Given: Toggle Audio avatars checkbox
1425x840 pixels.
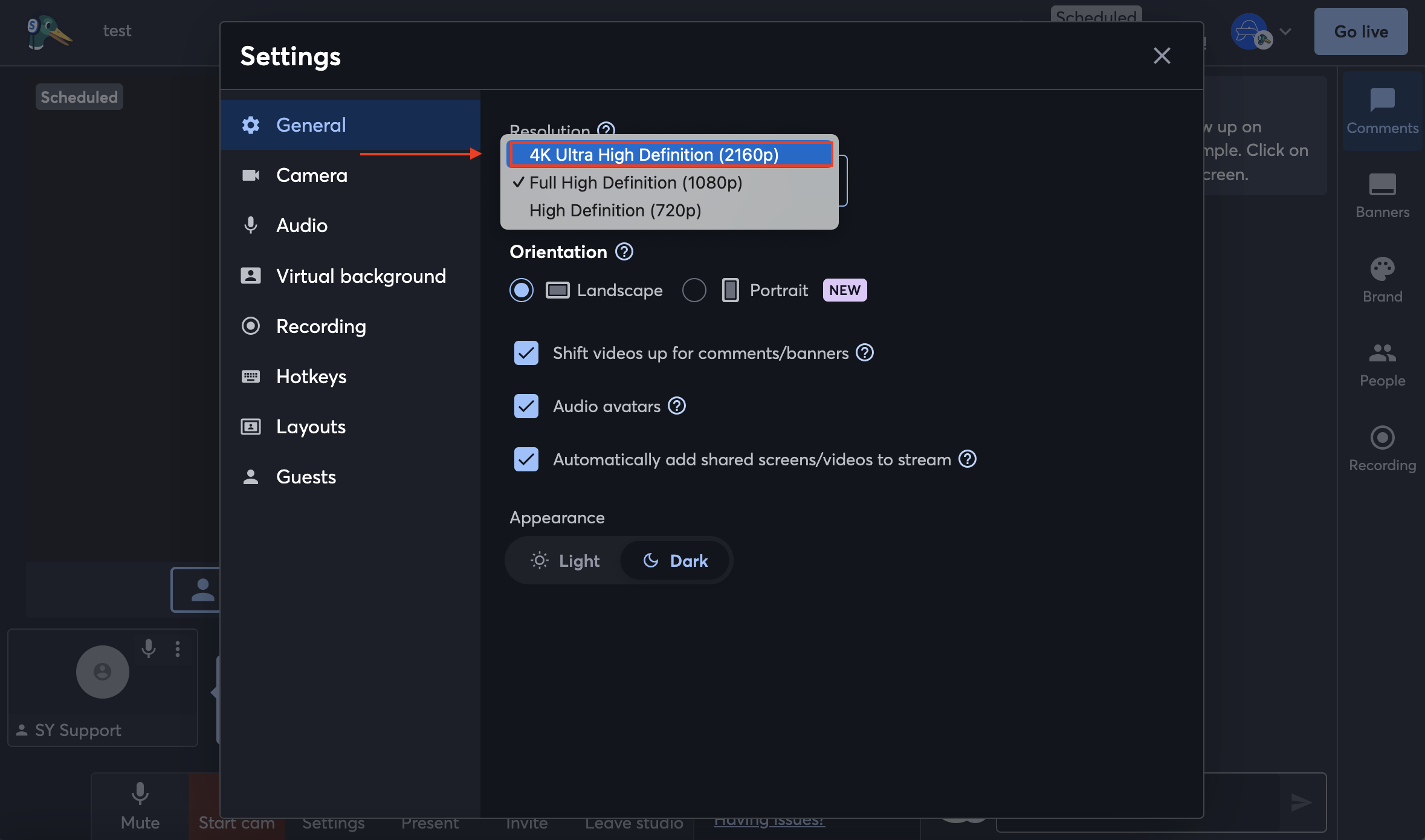Looking at the screenshot, I should 526,406.
